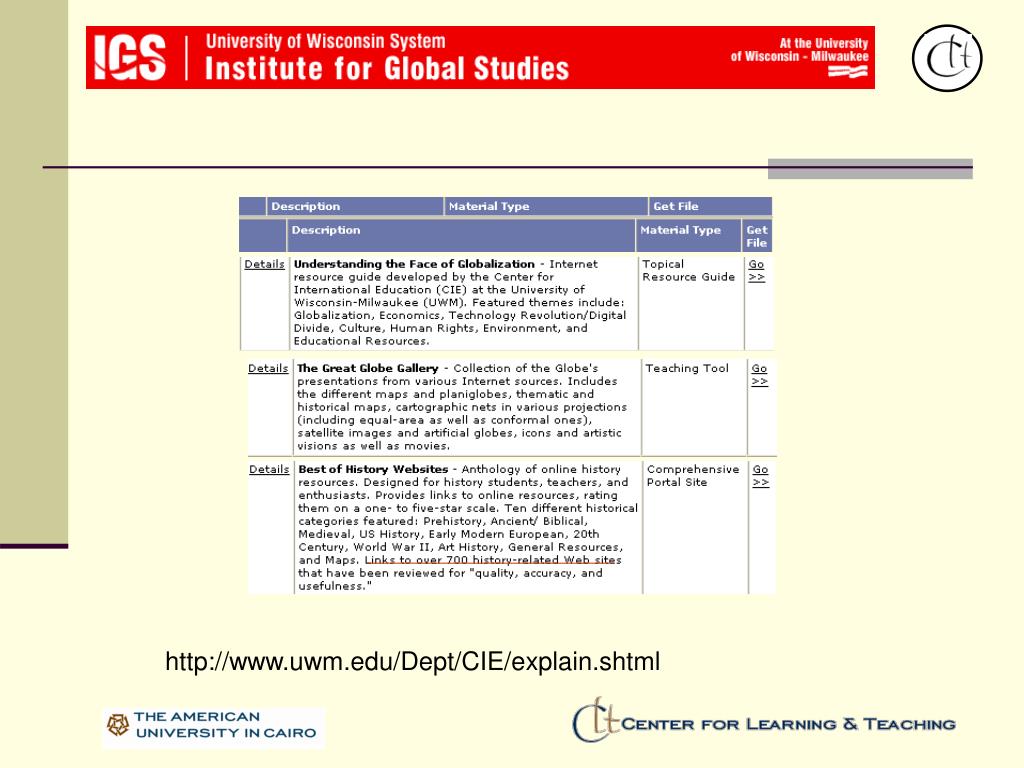Click the IGS logo in the red banner
Screen dimensions: 1024x768
coord(130,57)
